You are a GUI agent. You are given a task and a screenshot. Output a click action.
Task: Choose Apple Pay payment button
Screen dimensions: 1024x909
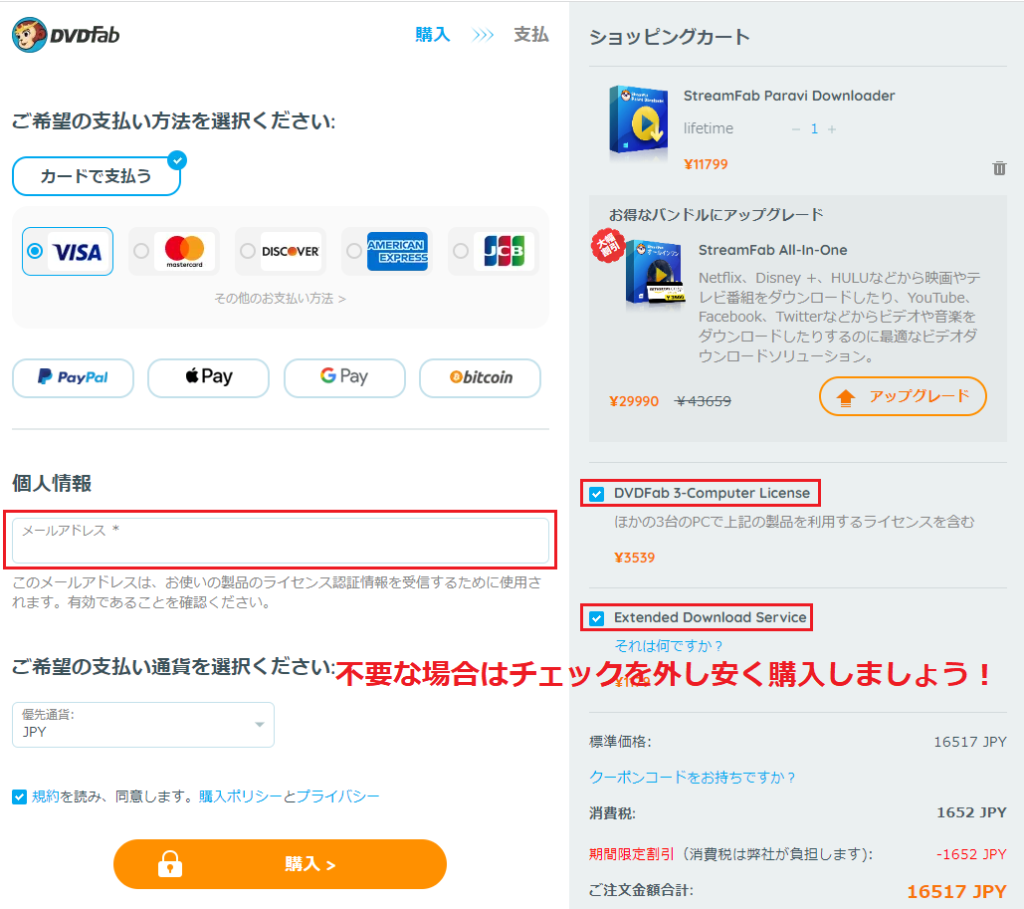pos(208,377)
